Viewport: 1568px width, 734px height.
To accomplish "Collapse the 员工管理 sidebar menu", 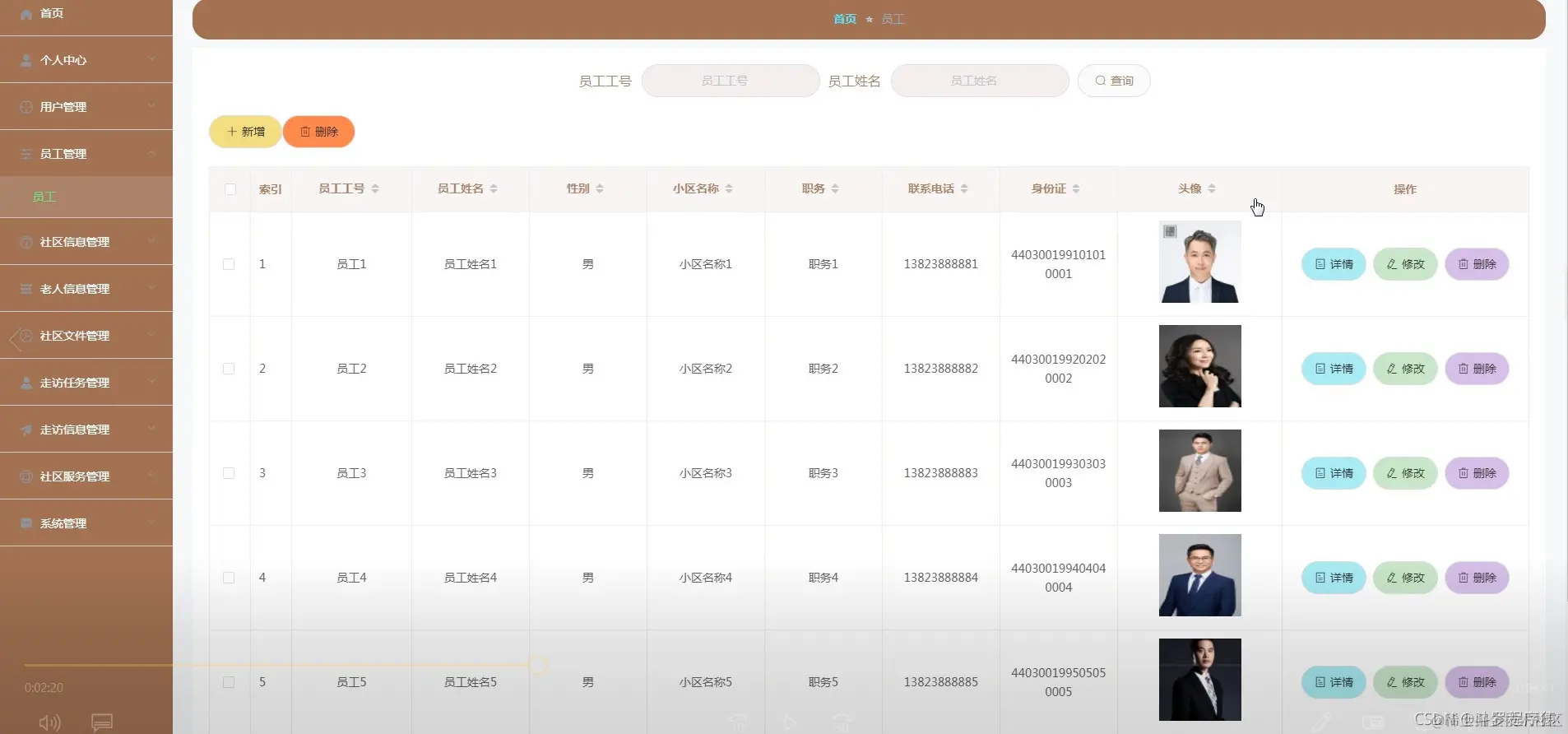I will click(x=86, y=153).
